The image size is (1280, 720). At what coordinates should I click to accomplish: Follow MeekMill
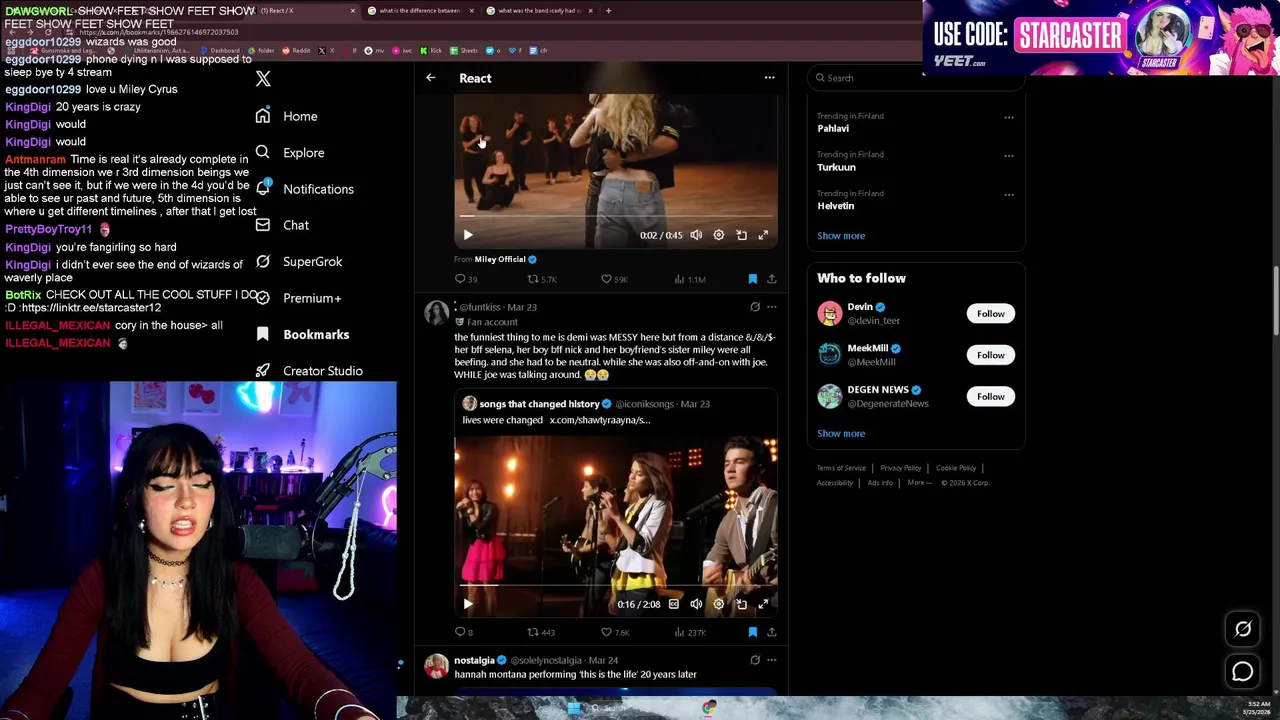click(990, 355)
